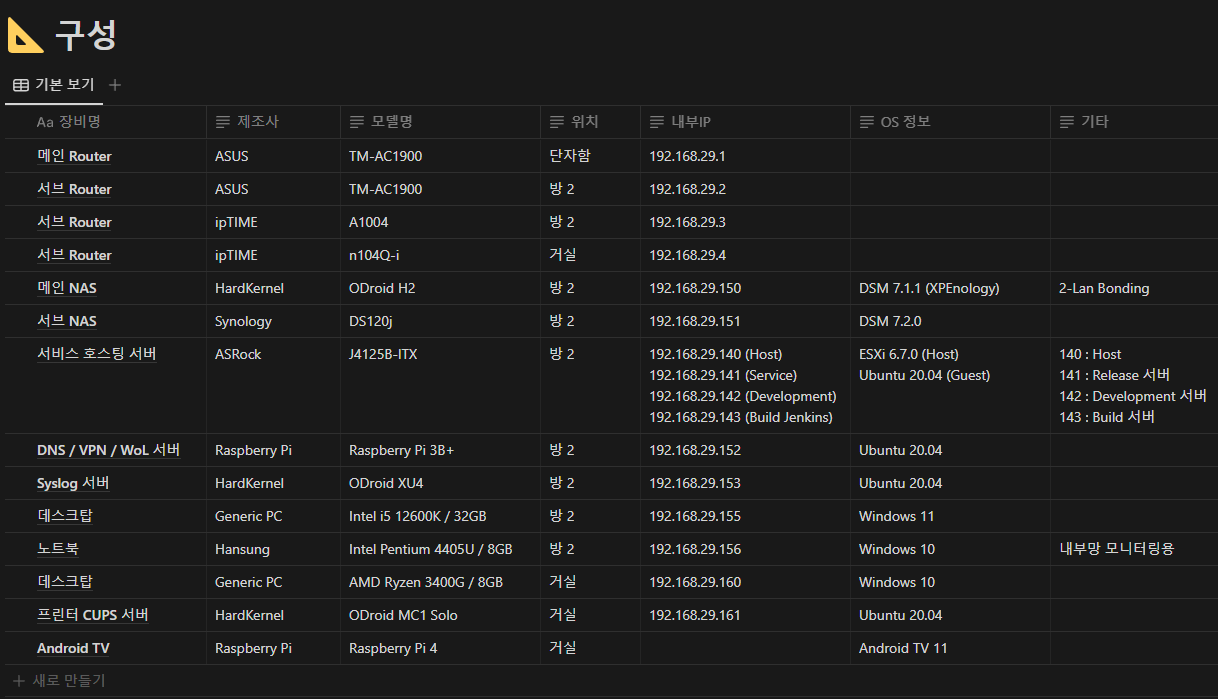Select the 192.168.29.155 IP cell
The height and width of the screenshot is (699, 1218).
click(745, 515)
